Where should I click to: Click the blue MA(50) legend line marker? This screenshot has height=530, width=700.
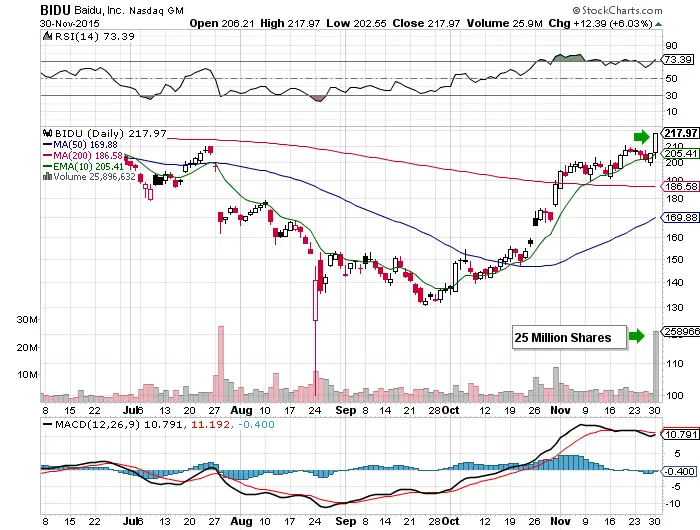point(47,145)
